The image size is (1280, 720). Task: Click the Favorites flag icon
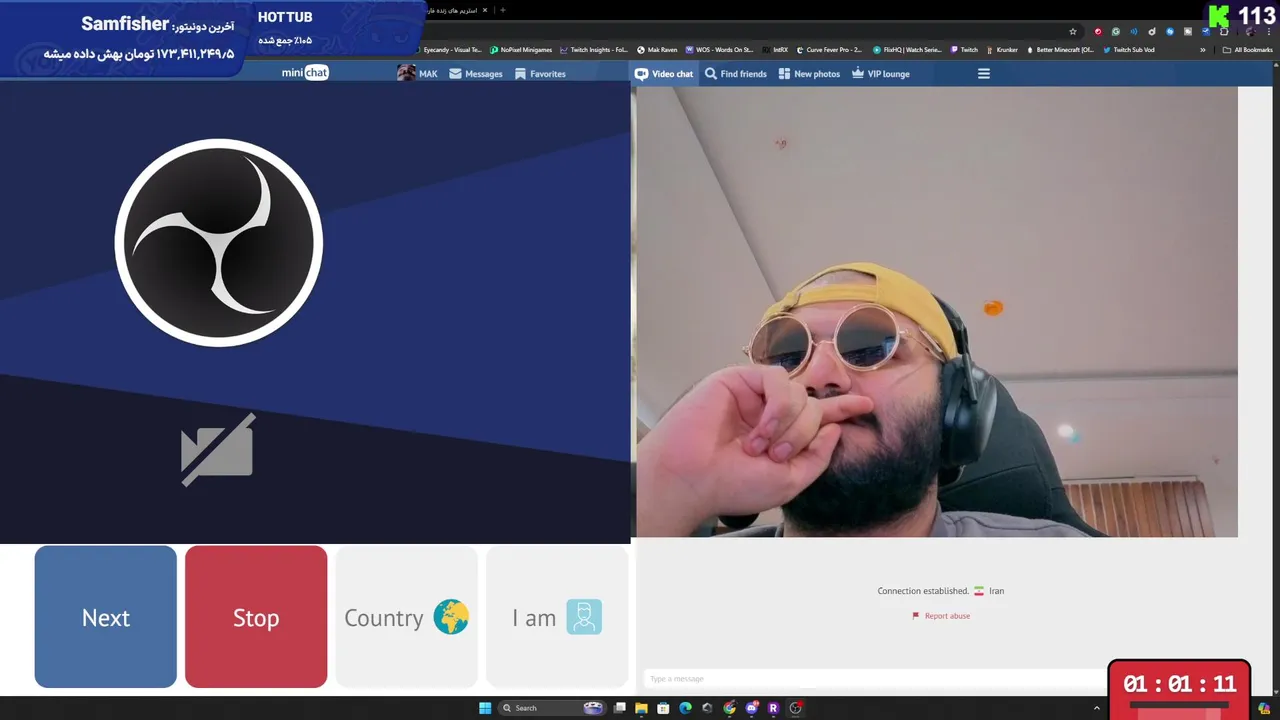point(520,73)
